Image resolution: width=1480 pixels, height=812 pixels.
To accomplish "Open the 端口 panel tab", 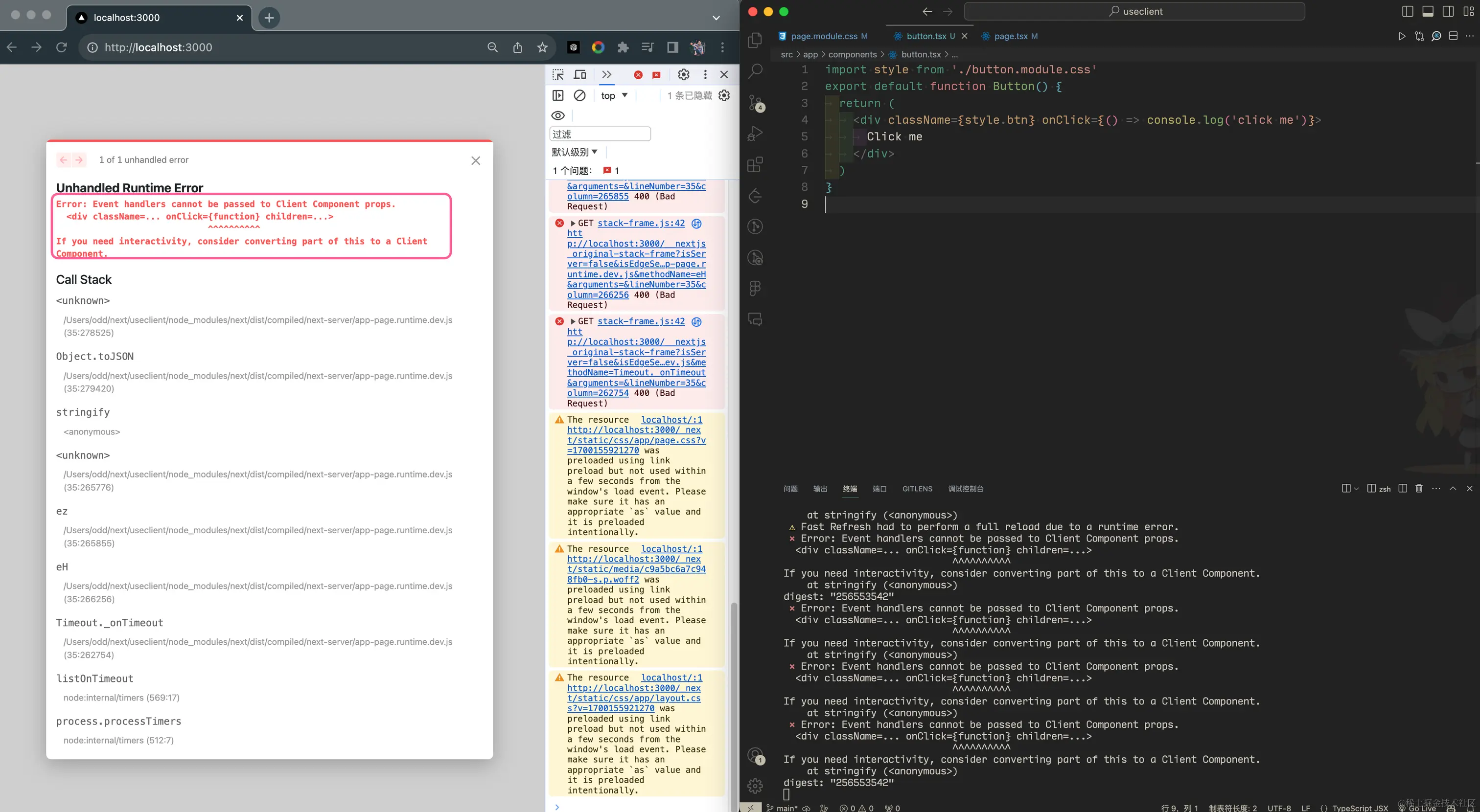I will tap(879, 489).
